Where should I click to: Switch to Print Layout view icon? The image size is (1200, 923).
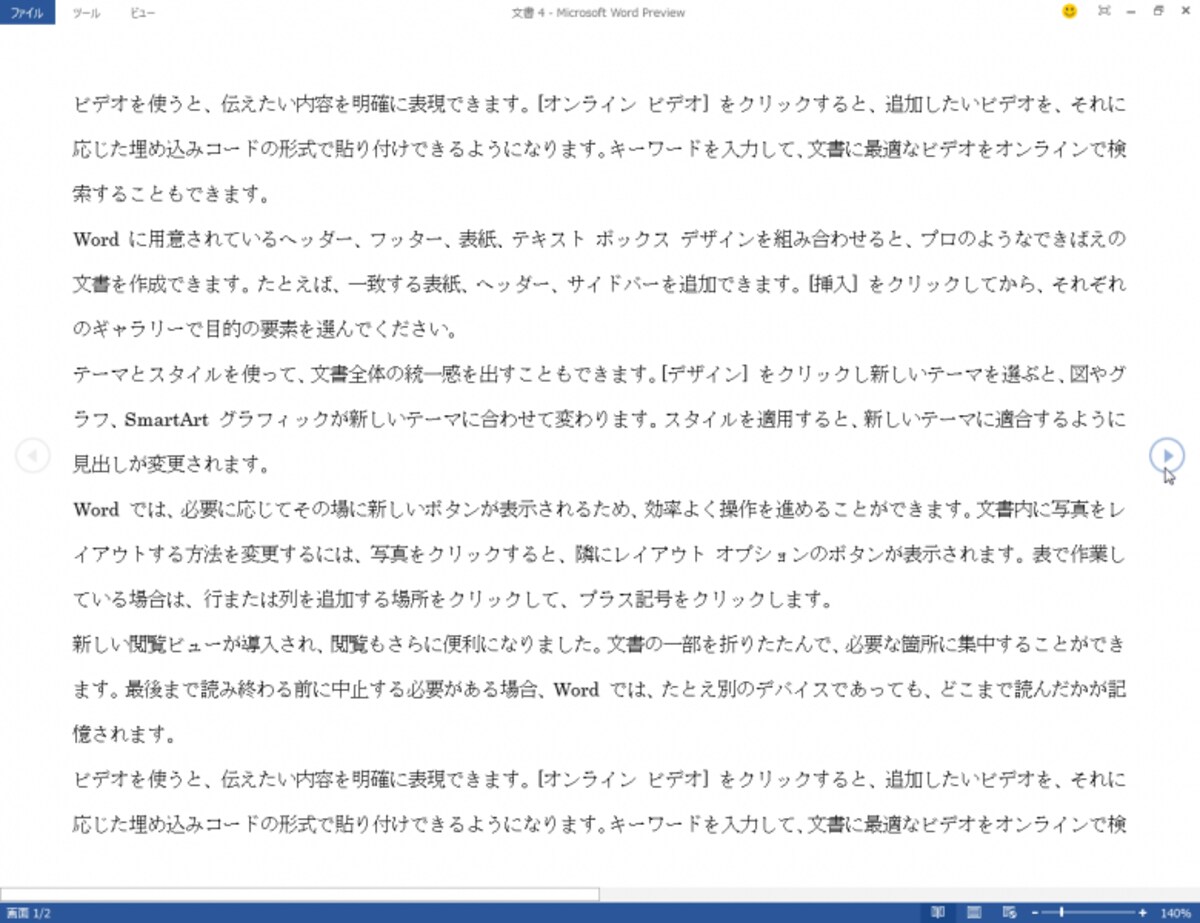click(x=974, y=912)
